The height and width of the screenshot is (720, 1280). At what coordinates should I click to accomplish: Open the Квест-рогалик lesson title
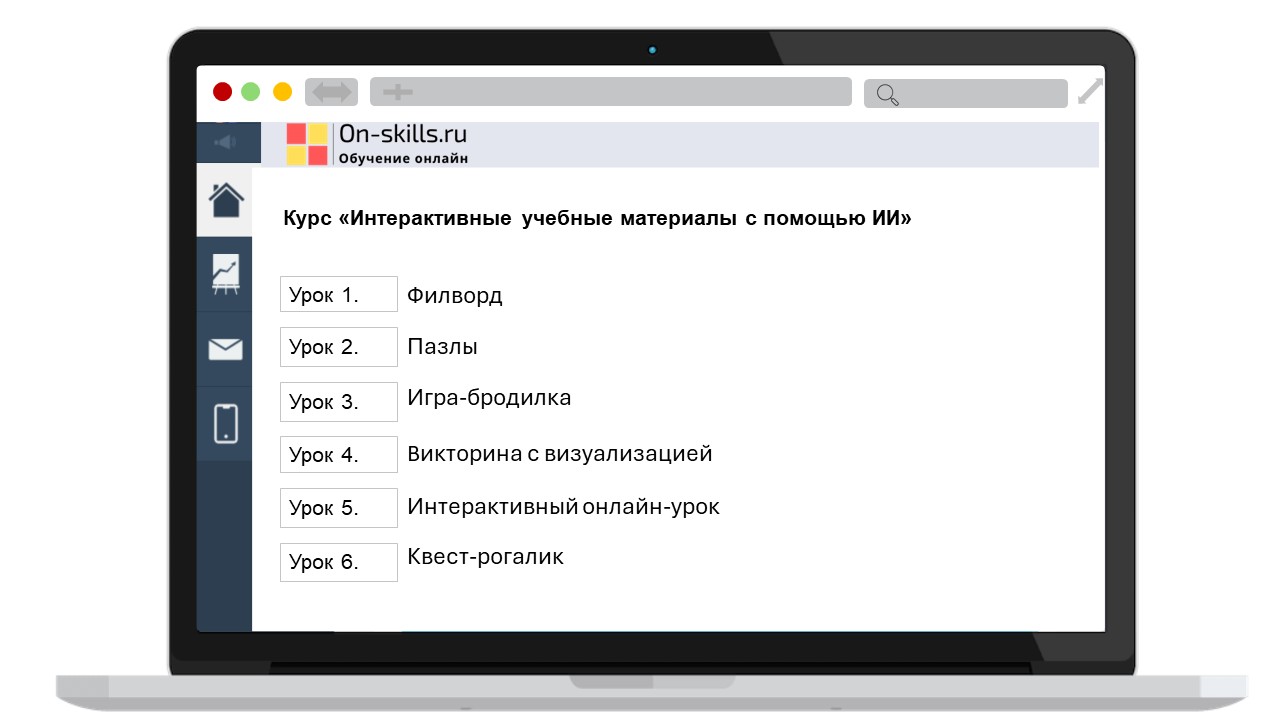485,557
